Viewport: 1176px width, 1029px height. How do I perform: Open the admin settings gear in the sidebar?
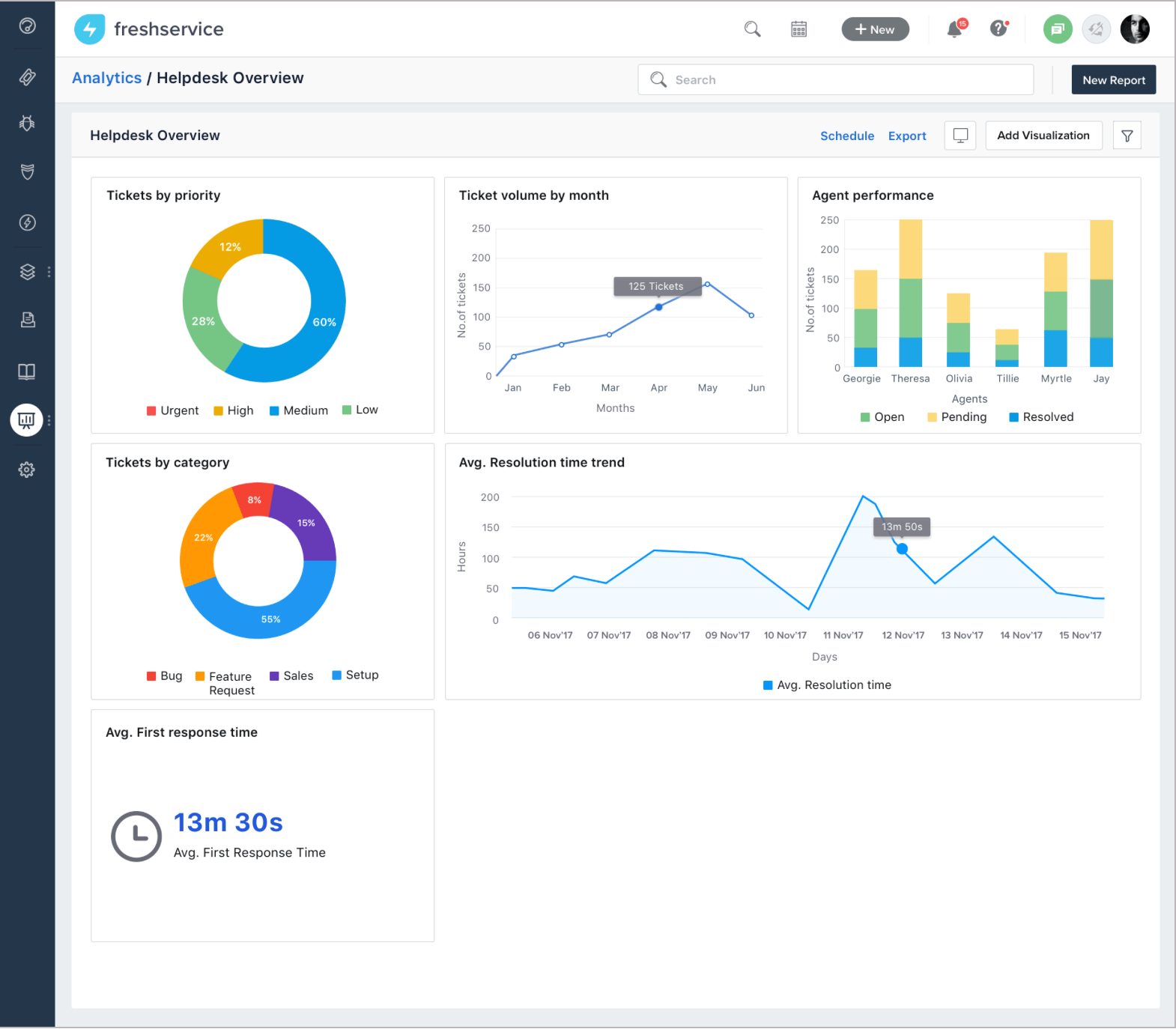27,470
